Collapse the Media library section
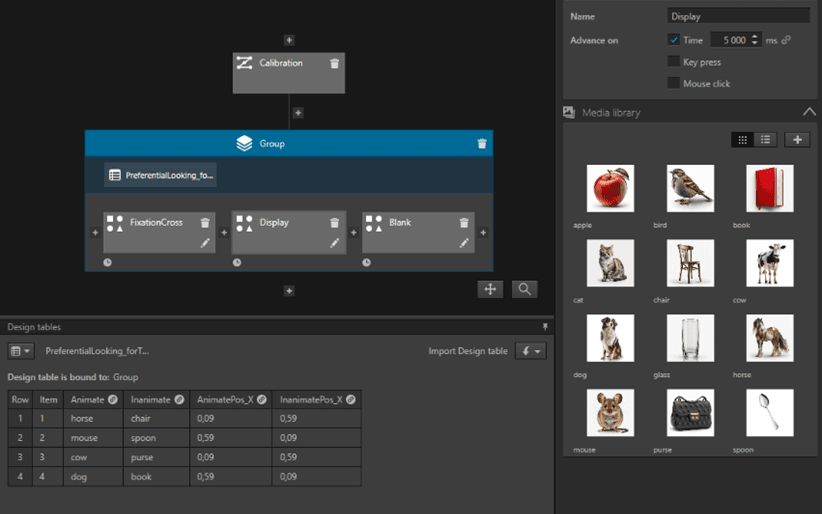This screenshot has width=822, height=514. pyautogui.click(x=809, y=112)
